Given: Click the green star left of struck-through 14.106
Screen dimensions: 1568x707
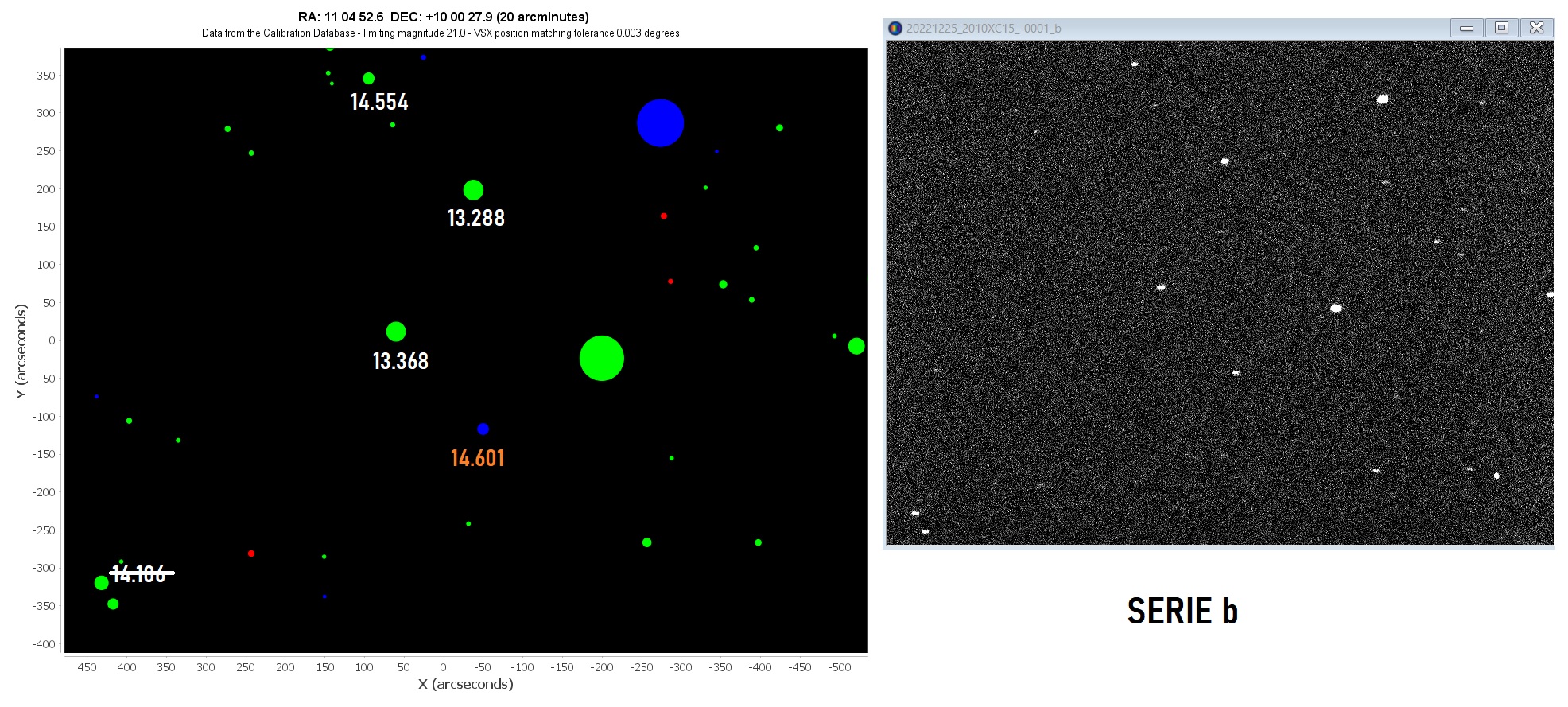Looking at the screenshot, I should (101, 583).
